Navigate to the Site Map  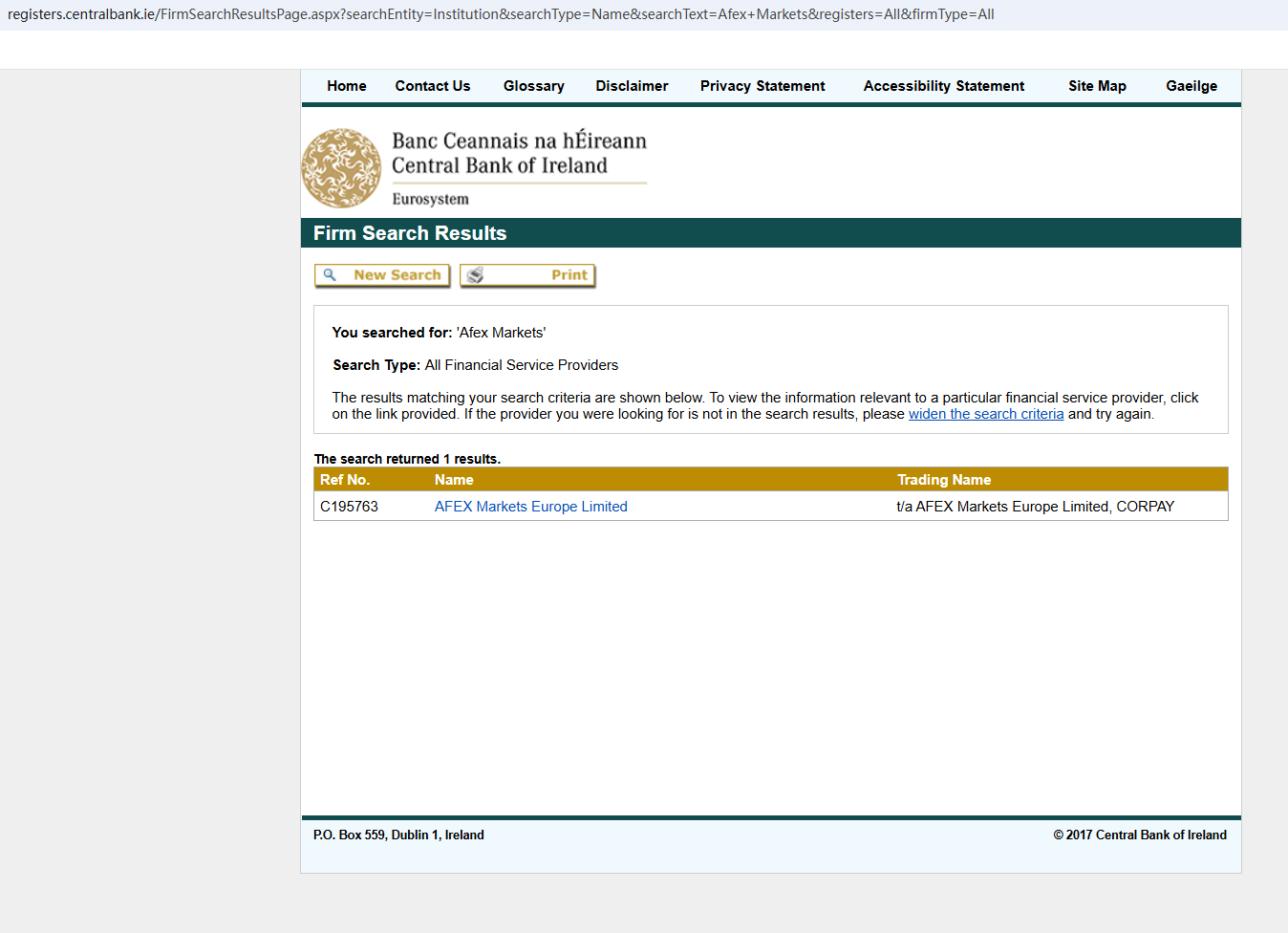(x=1096, y=86)
